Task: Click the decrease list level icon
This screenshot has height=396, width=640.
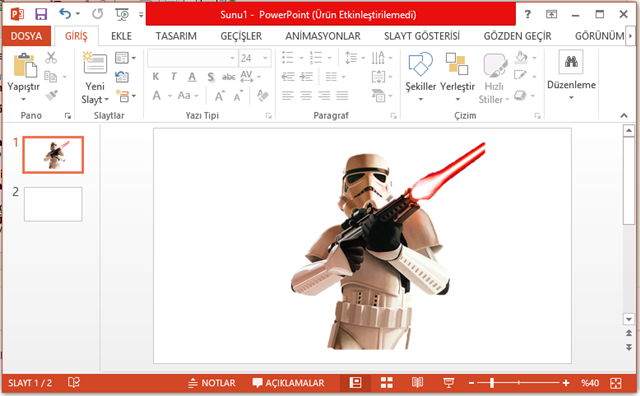Action: 288,76
